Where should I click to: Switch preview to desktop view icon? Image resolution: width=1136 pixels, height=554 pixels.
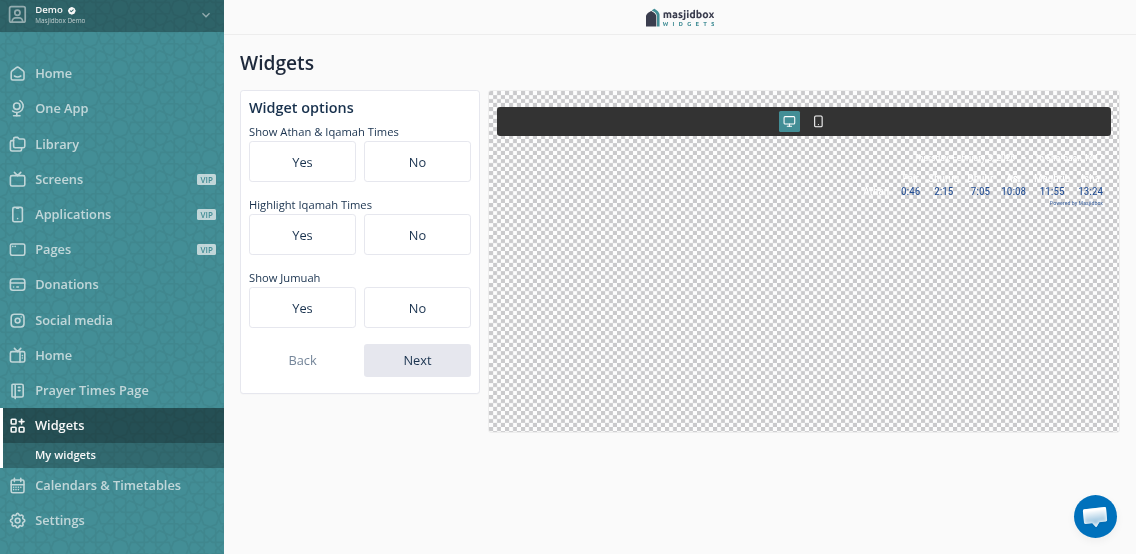(x=789, y=122)
